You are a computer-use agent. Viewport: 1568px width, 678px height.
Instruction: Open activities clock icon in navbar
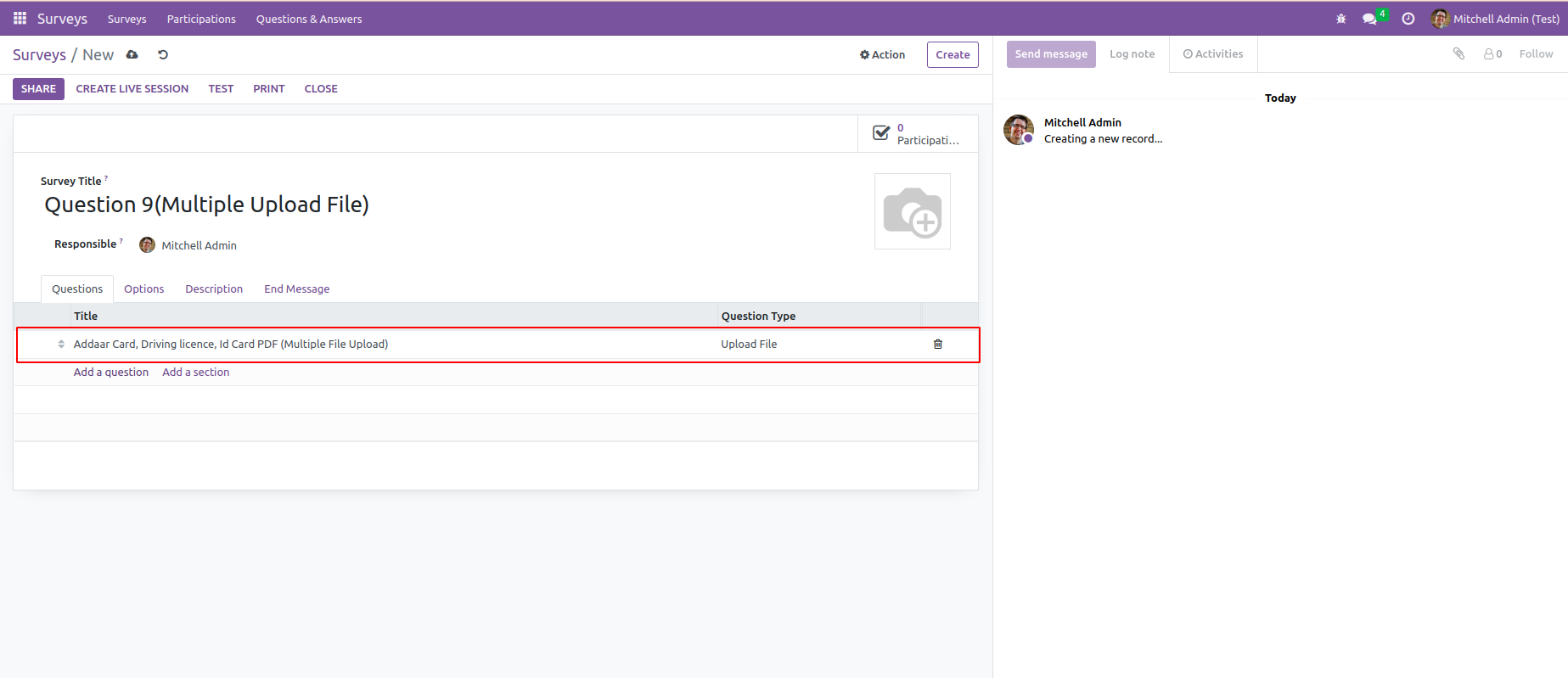point(1408,19)
